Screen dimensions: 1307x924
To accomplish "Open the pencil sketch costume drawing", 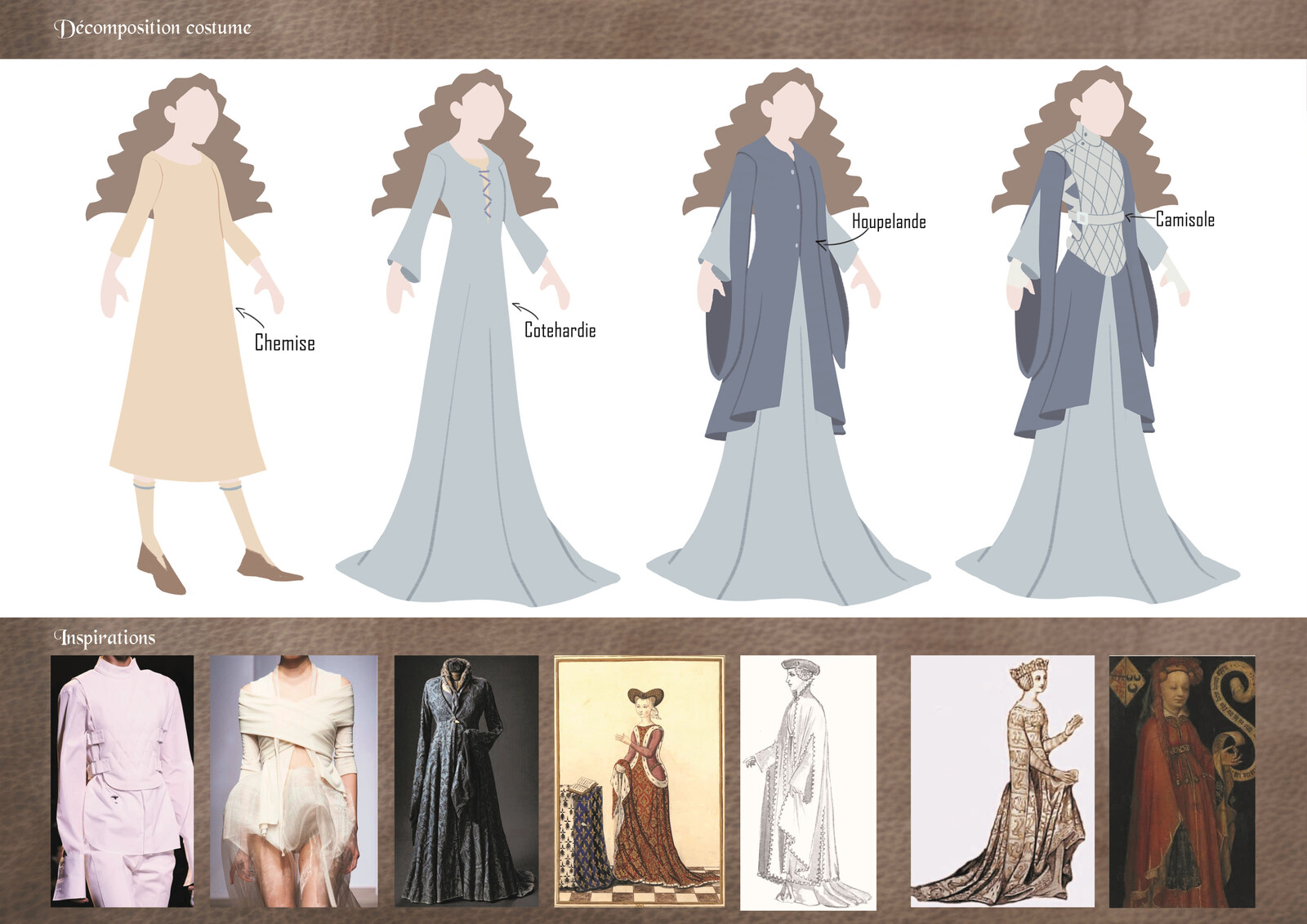I will [x=808, y=783].
